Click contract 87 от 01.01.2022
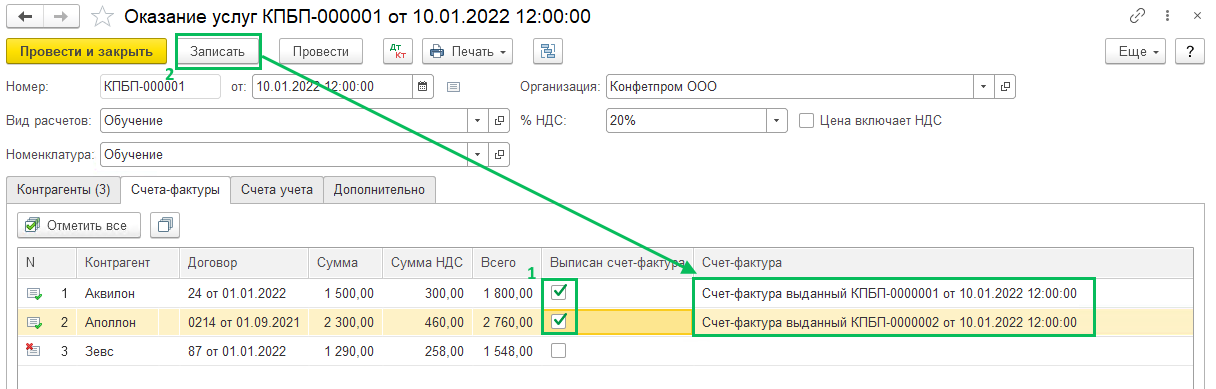Screen dimensions: 1216x389 [x=244, y=350]
